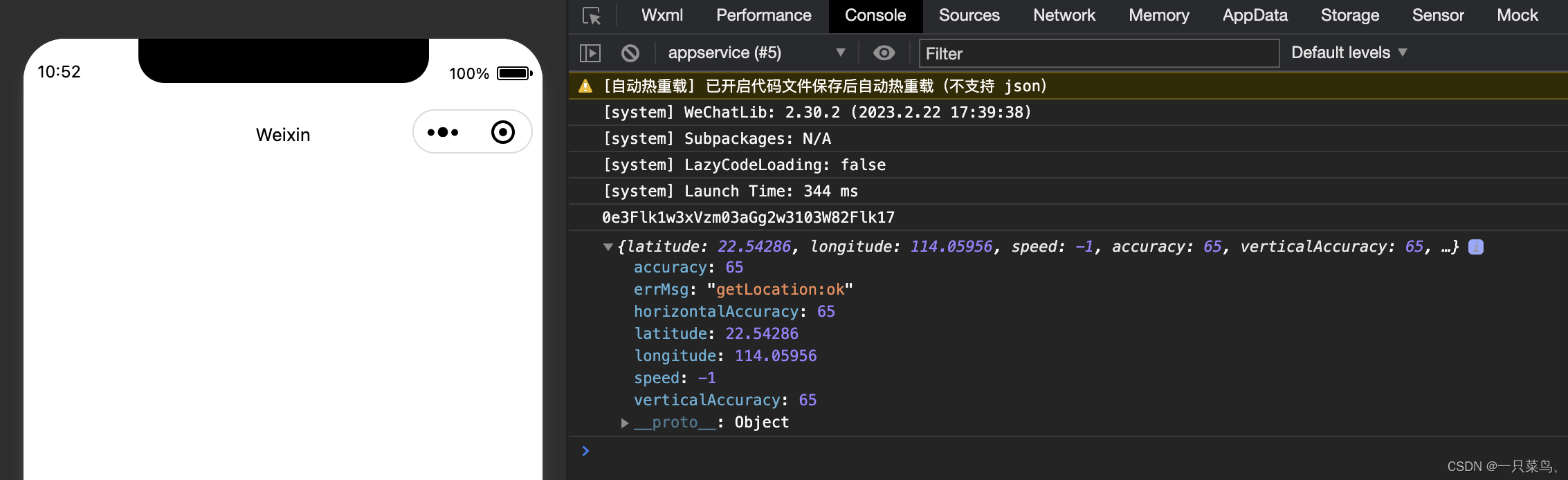Open the Storage tab
The height and width of the screenshot is (480, 1568).
(x=1349, y=15)
